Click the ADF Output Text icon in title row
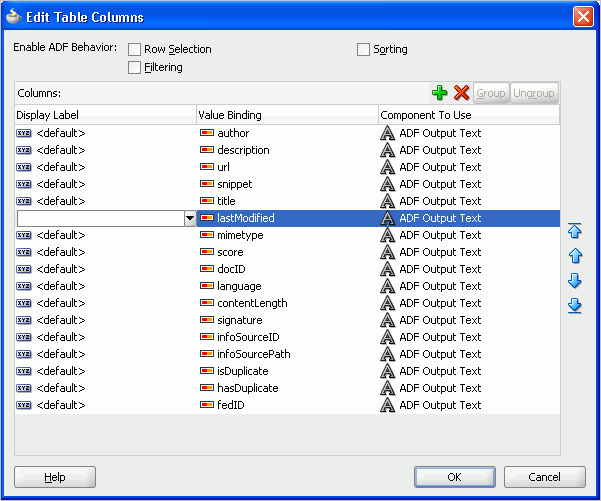The width and height of the screenshot is (601, 501). (388, 201)
